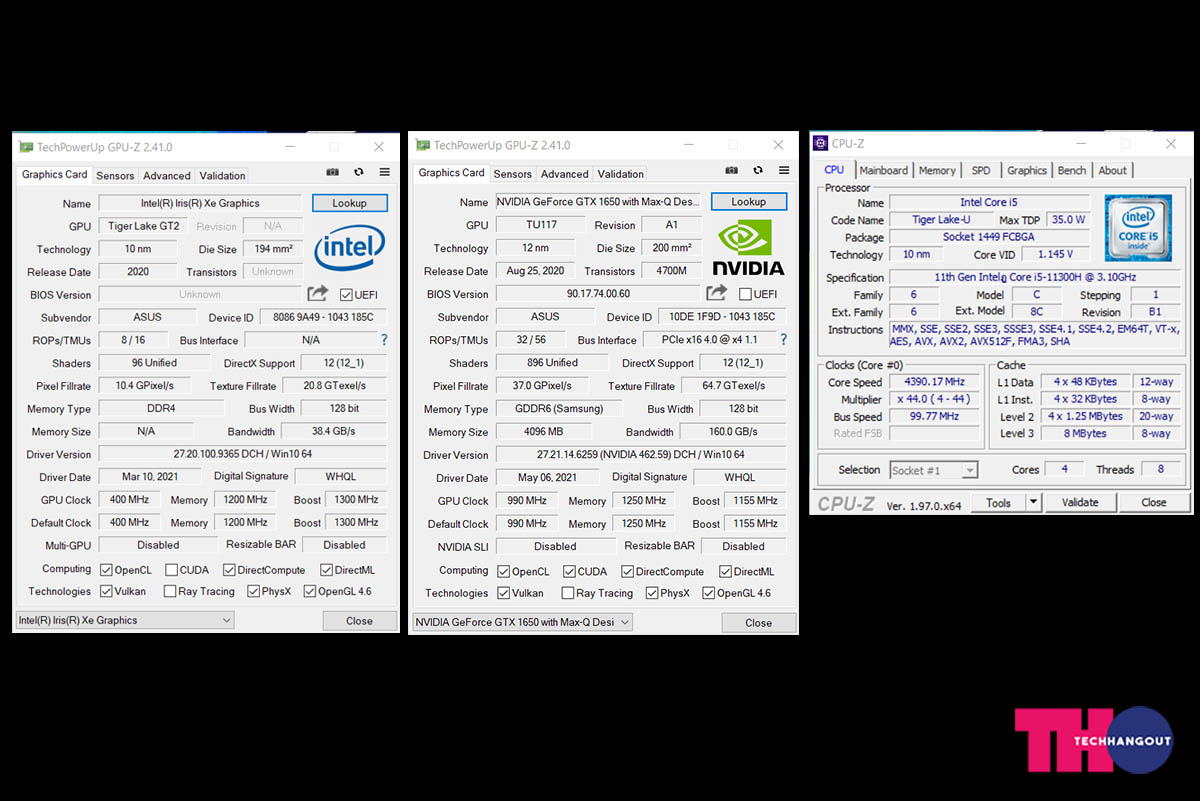Open Validation tab in Intel GPU-Z window
This screenshot has width=1200, height=801.
click(222, 175)
